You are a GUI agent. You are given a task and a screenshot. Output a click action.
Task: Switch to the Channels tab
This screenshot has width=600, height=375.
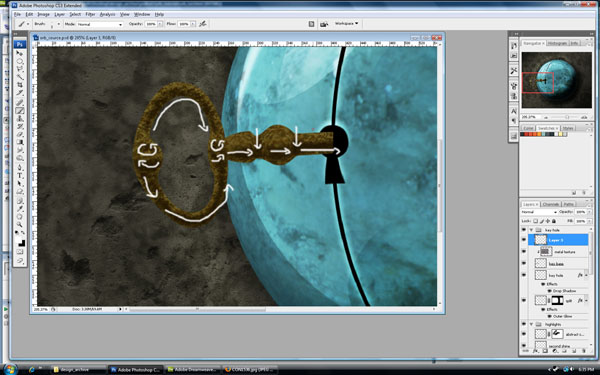(x=550, y=204)
